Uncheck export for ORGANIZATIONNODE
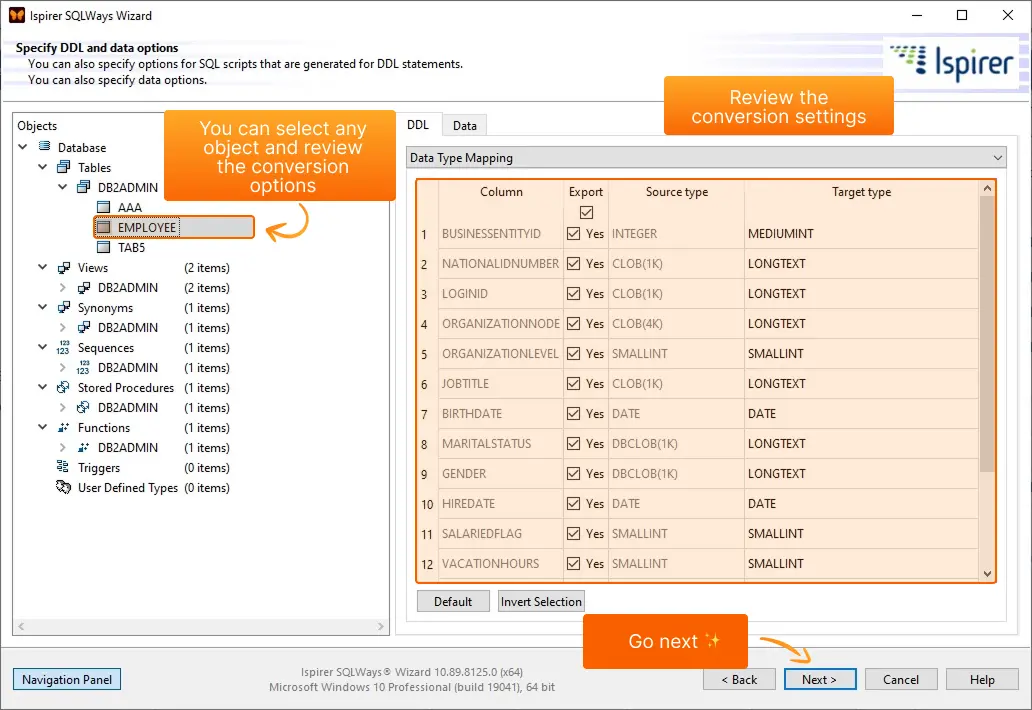The width and height of the screenshot is (1032, 710). (573, 323)
